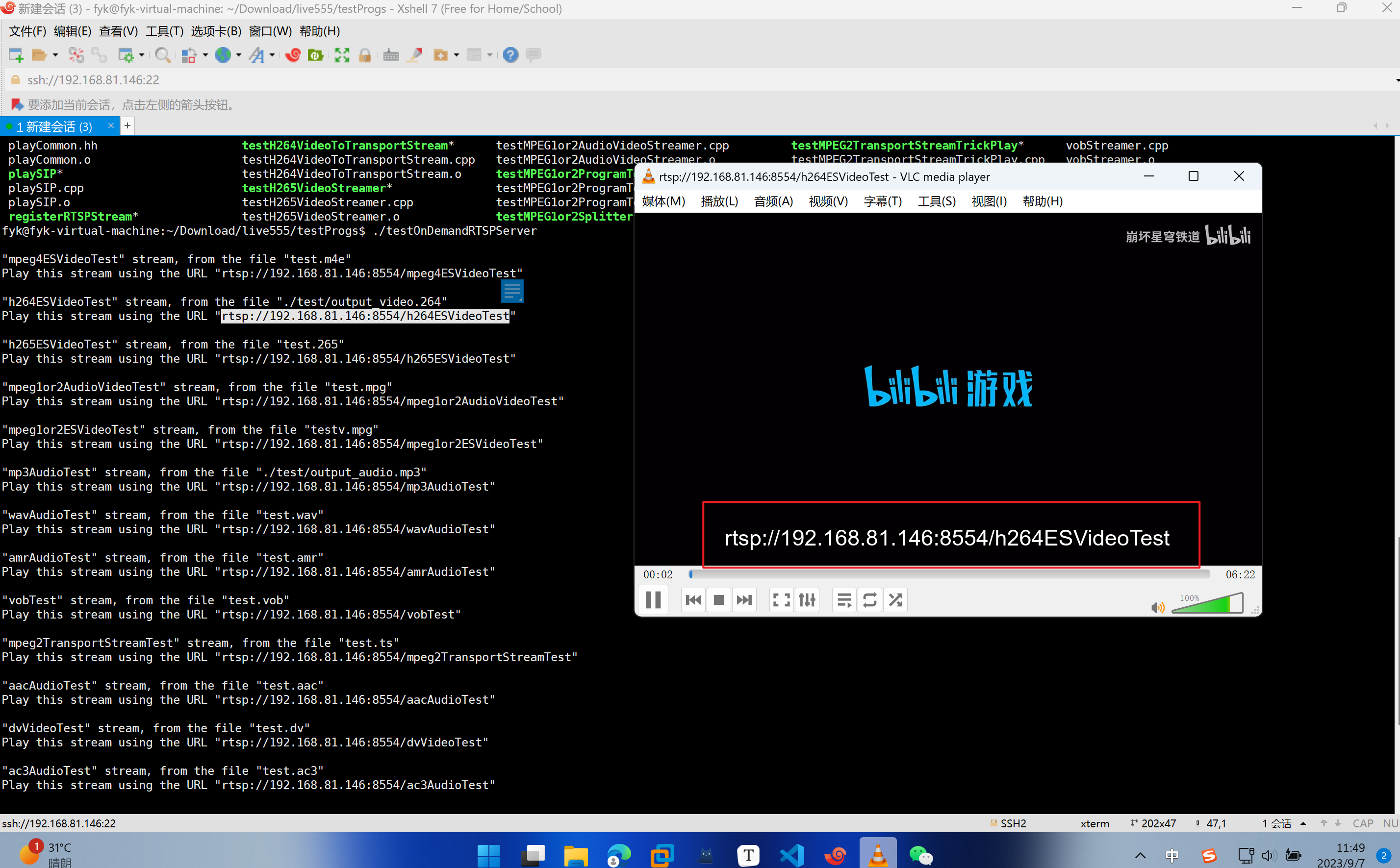Mute the VLC audio
This screenshot has height=868, width=1400.
click(1158, 607)
